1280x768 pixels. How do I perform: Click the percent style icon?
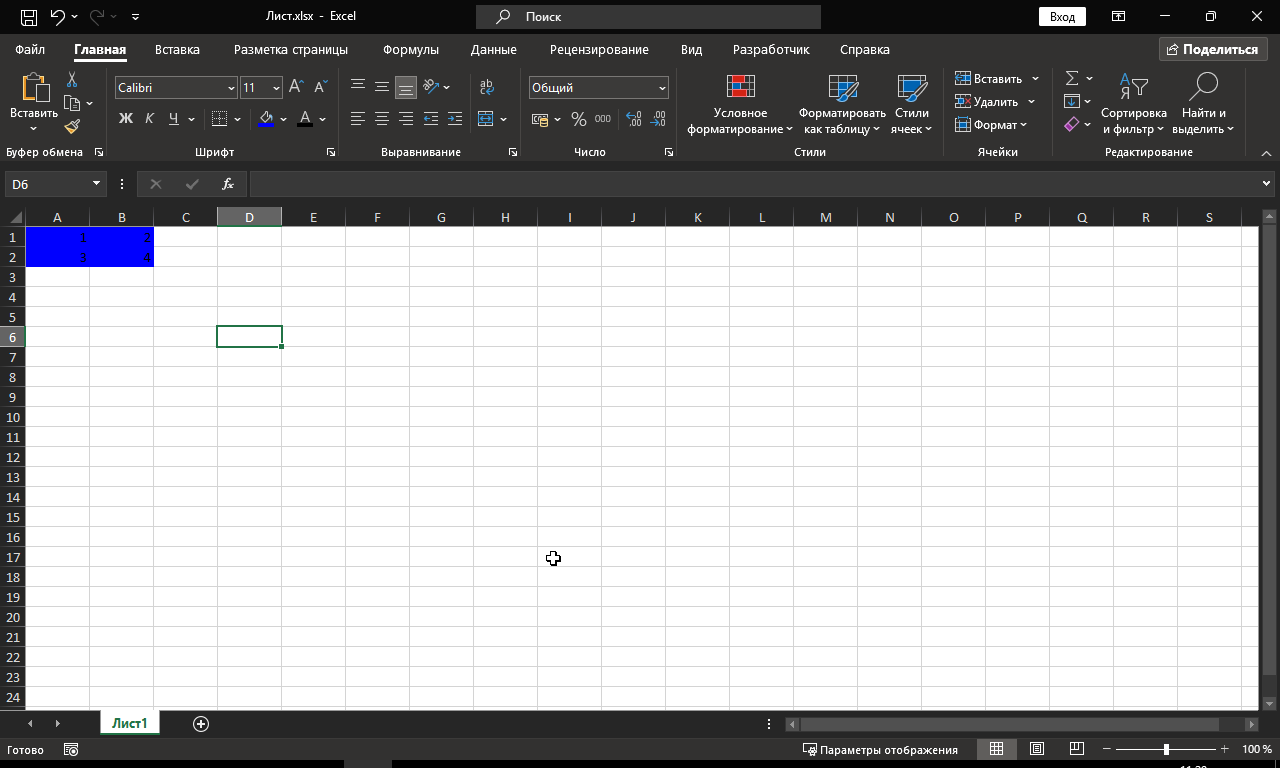(577, 118)
